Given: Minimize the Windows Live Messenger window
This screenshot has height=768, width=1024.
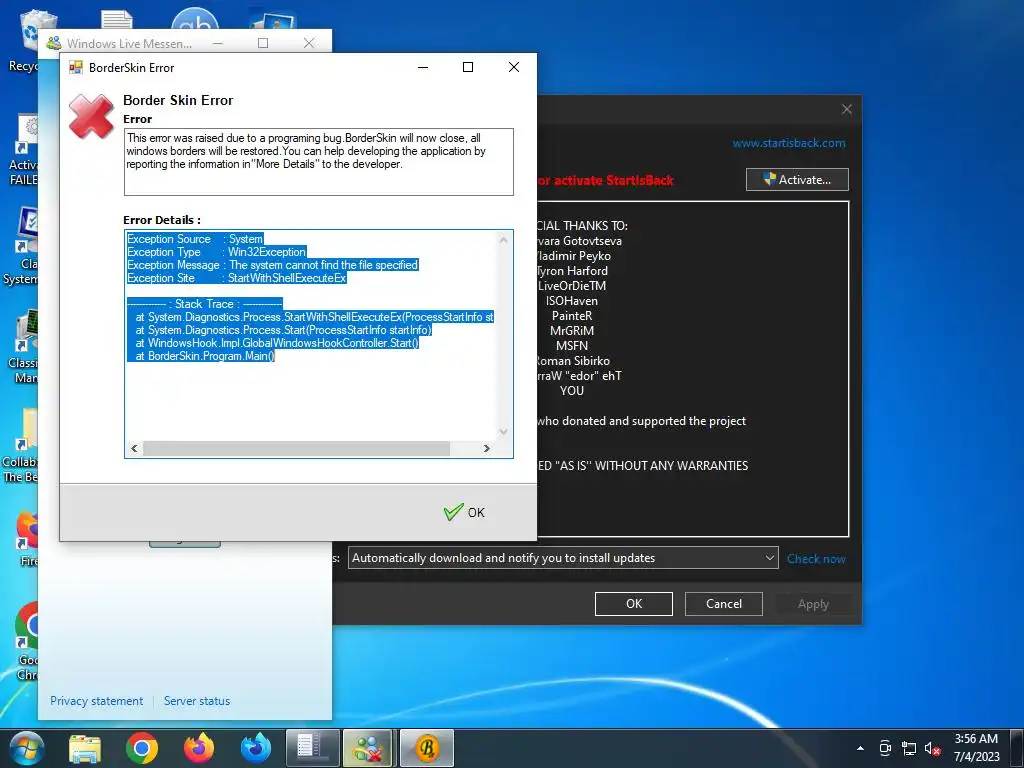Looking at the screenshot, I should (x=217, y=43).
